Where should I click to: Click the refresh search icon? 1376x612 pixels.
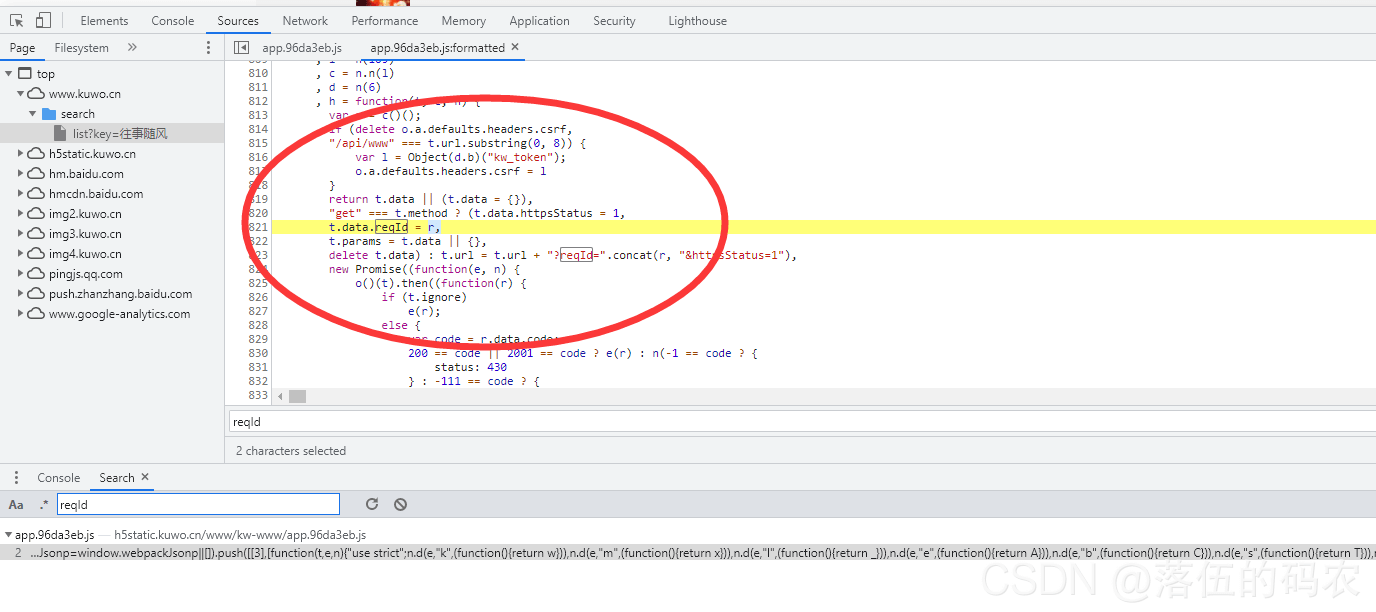372,504
